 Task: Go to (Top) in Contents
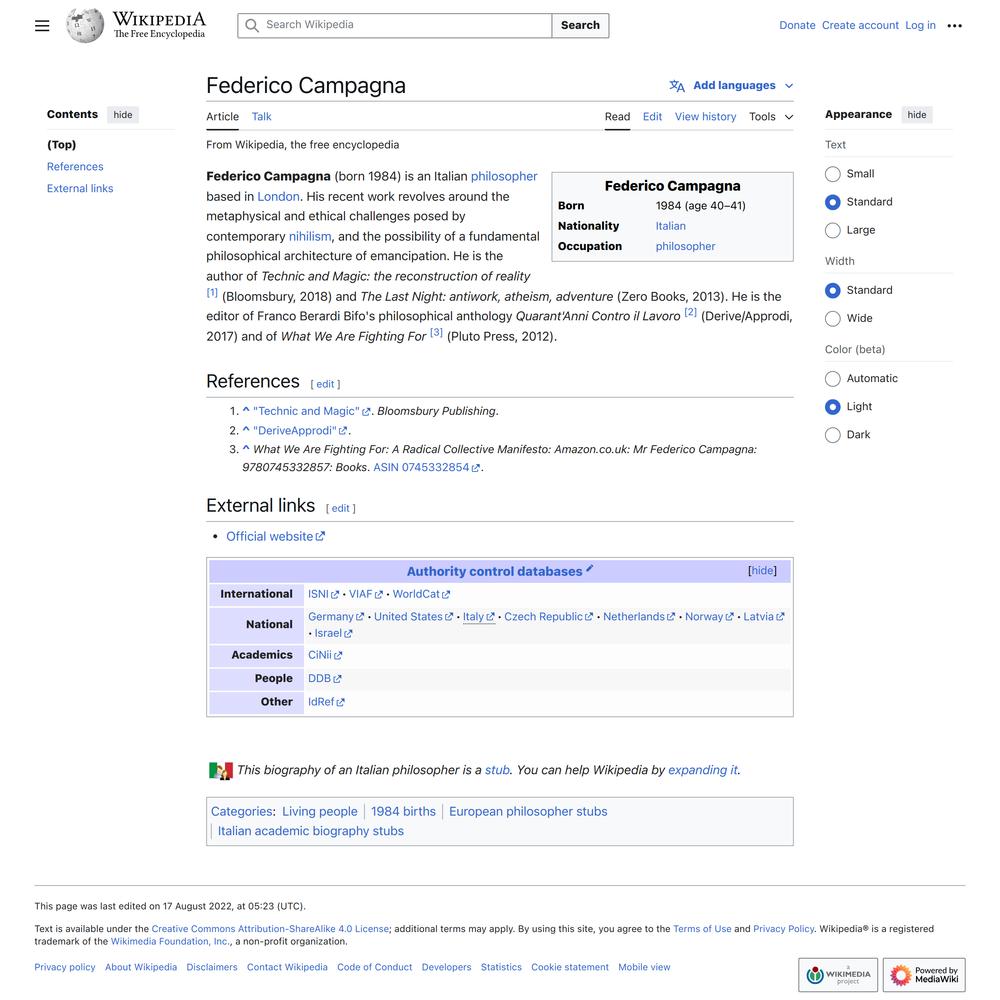tap(61, 145)
